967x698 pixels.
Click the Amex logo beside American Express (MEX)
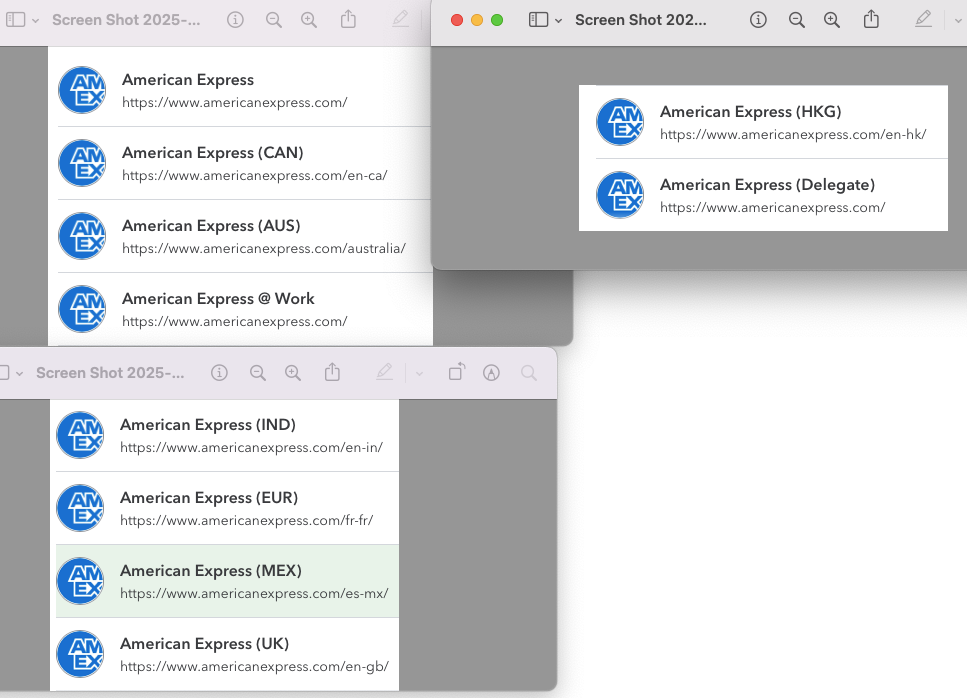(x=80, y=581)
